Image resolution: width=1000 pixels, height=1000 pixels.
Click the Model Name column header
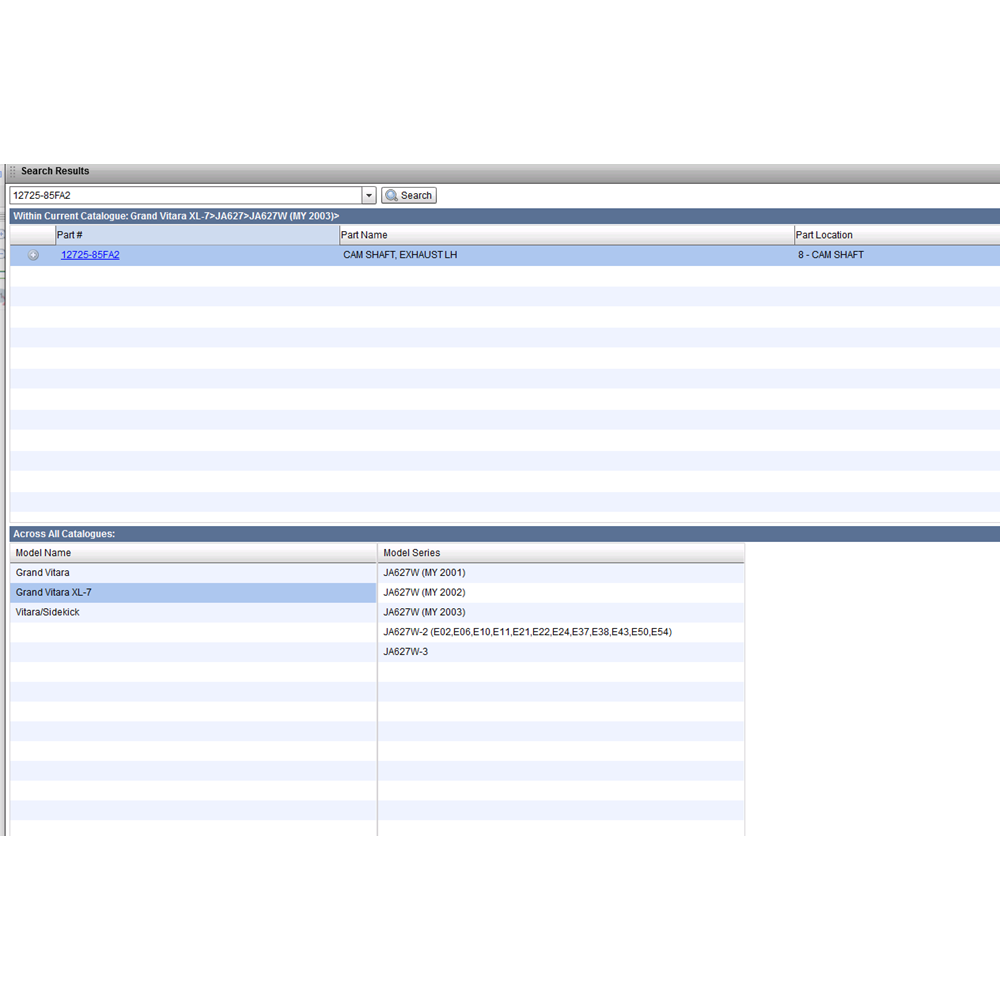[x=193, y=553]
